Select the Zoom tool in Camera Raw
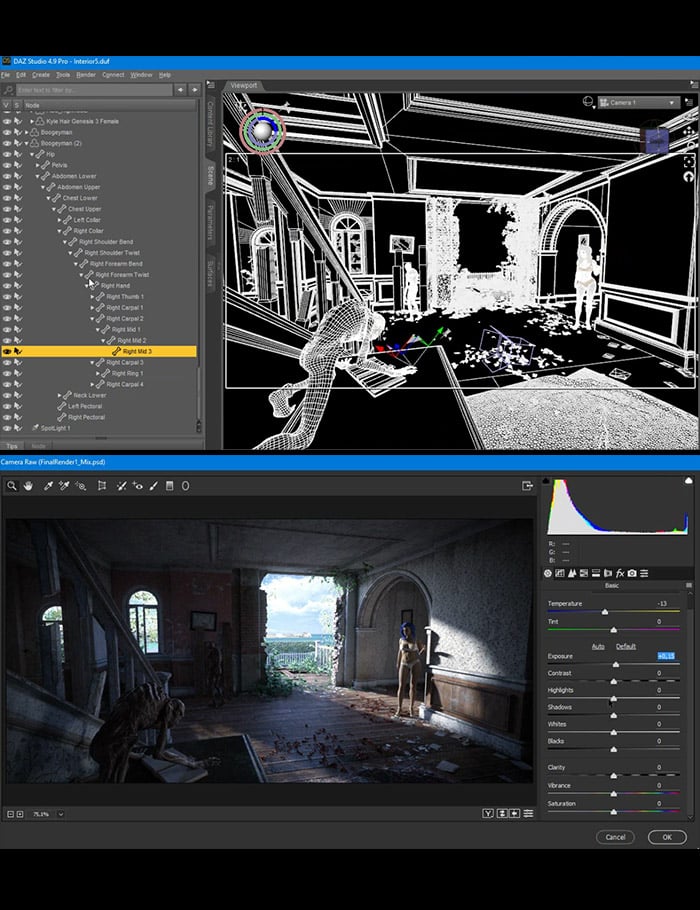Image resolution: width=700 pixels, height=910 pixels. tap(12, 486)
